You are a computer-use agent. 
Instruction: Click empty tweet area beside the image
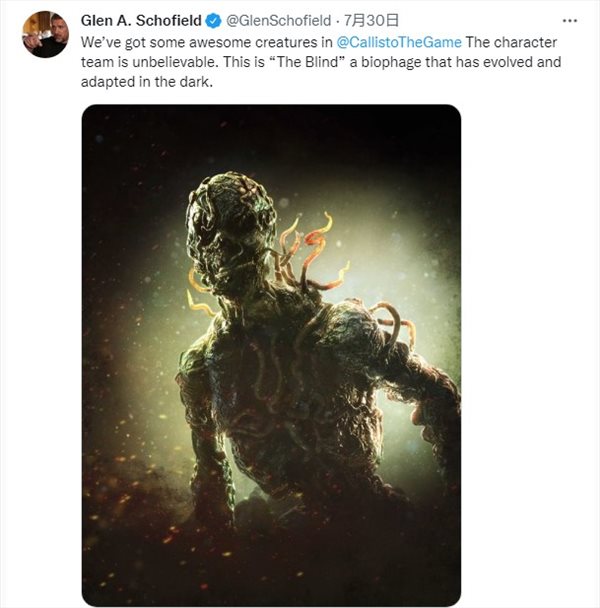(527, 349)
